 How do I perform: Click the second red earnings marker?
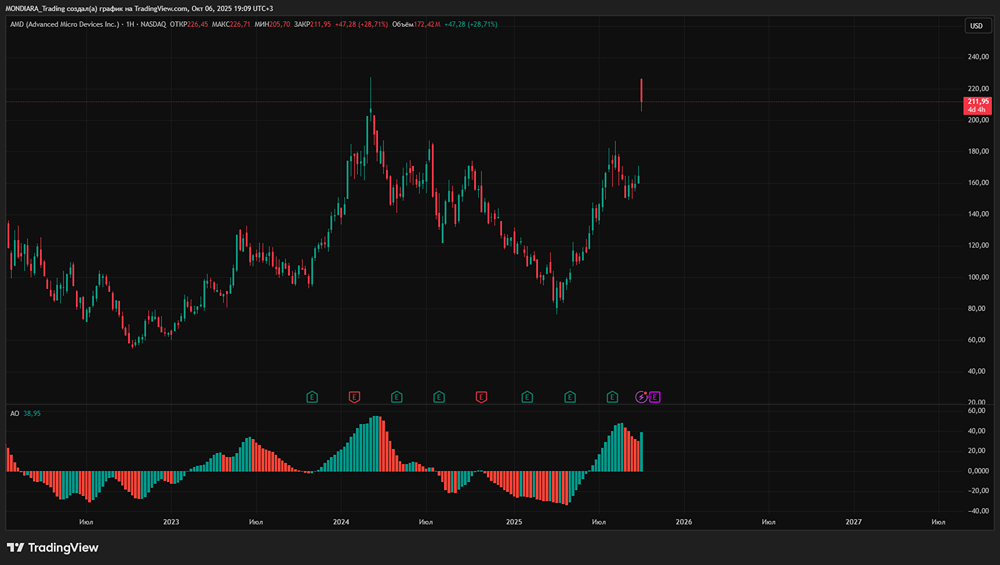point(481,397)
